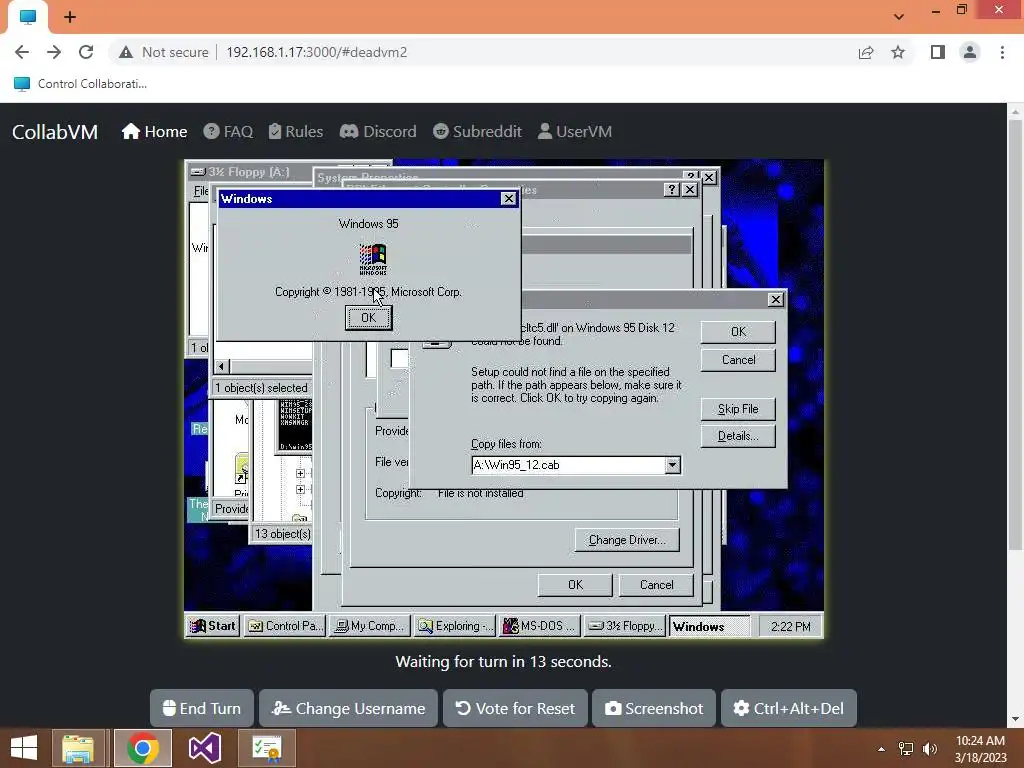Click Chrome icon on host taskbar
The height and width of the screenshot is (768, 1024).
(143, 748)
